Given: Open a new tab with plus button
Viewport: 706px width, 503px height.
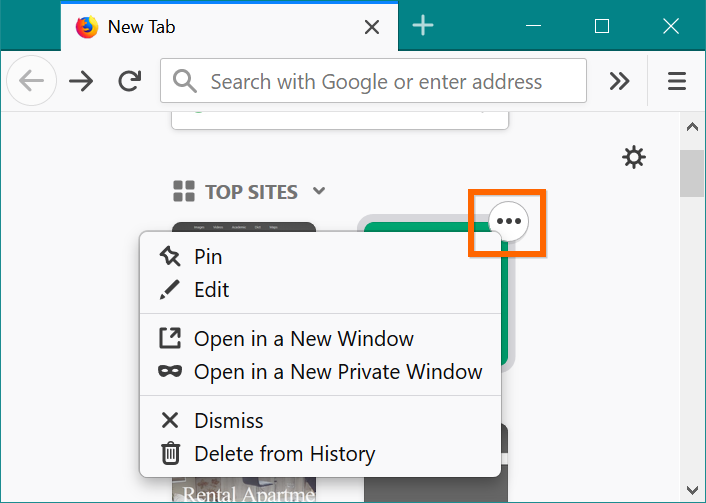Looking at the screenshot, I should click(423, 27).
